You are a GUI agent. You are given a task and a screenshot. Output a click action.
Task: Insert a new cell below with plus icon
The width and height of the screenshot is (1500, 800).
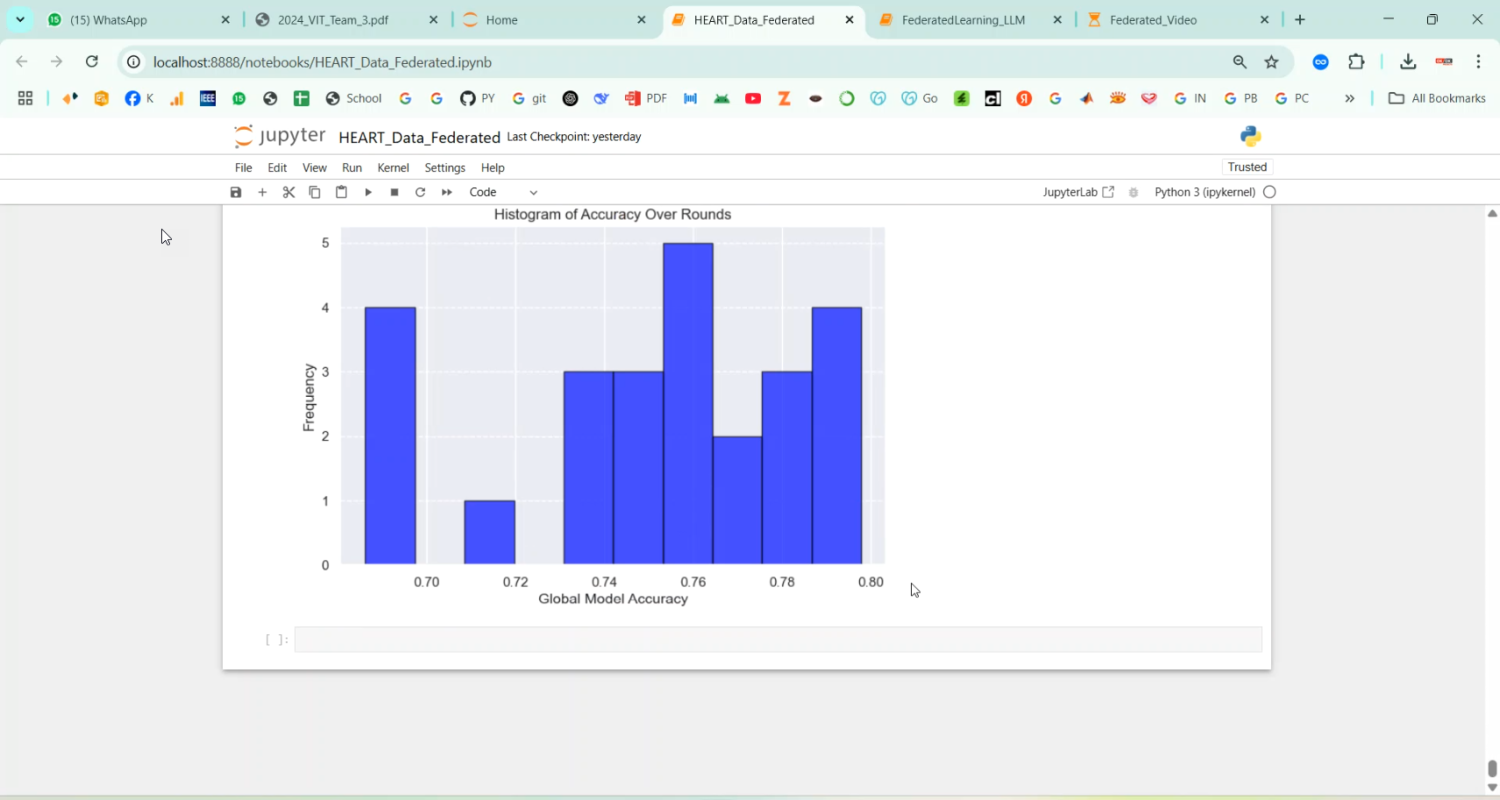262,192
